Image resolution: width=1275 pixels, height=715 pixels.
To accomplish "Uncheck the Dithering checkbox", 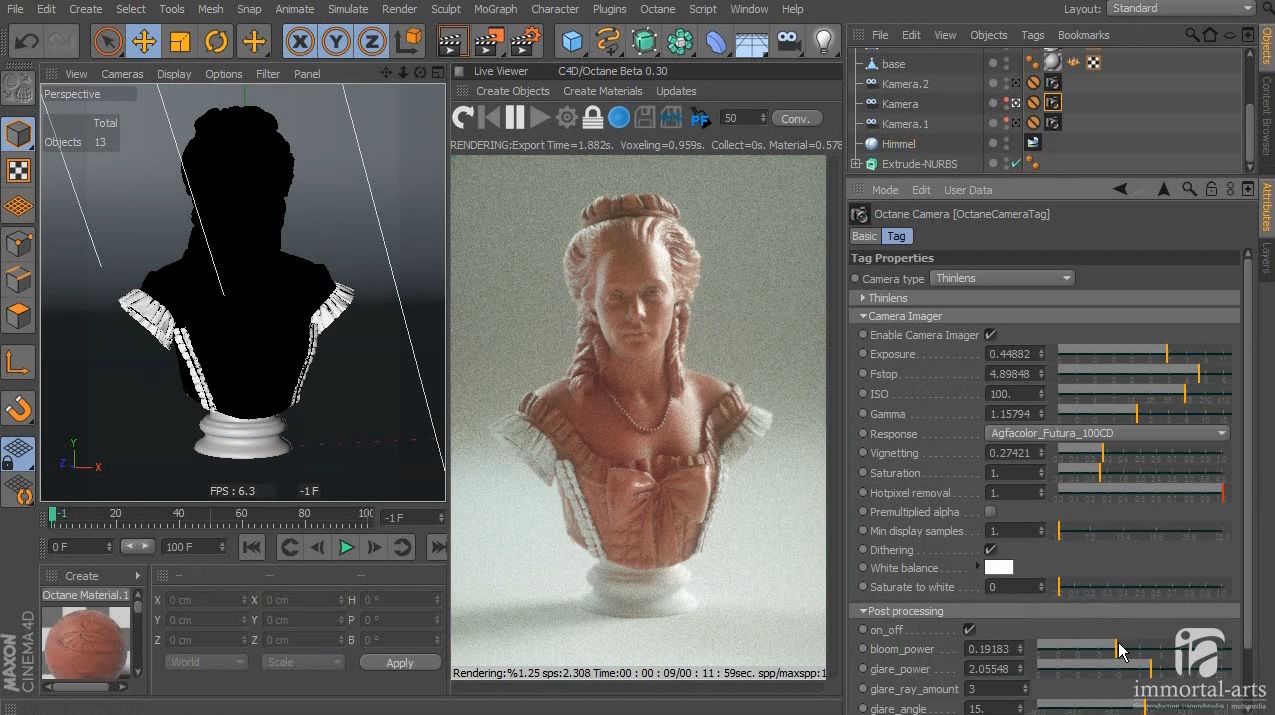I will (x=990, y=550).
